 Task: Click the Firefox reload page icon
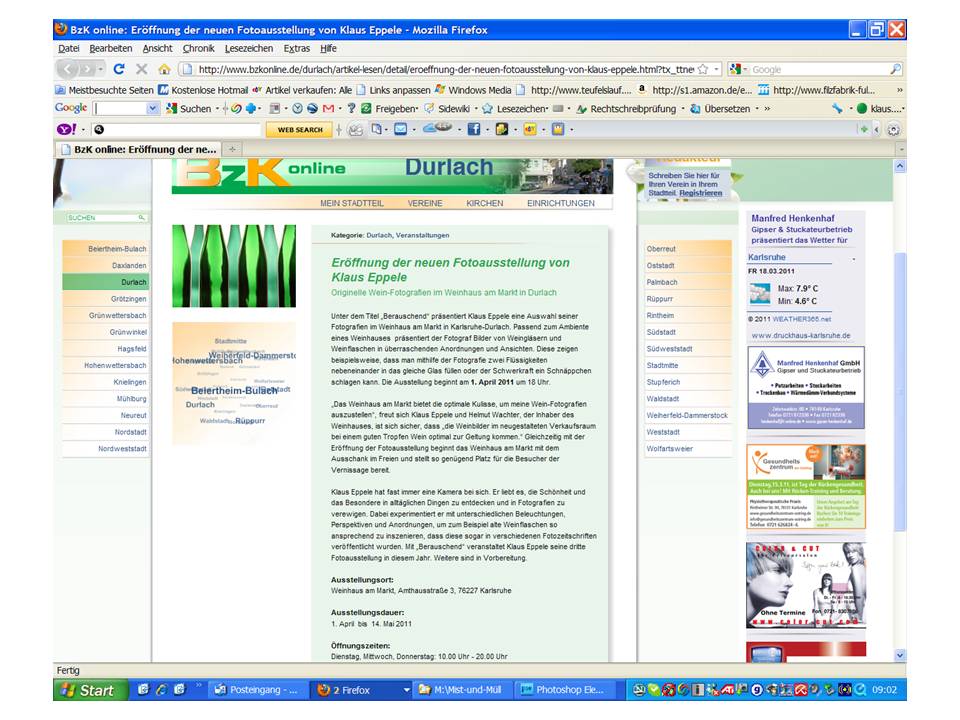pos(119,69)
